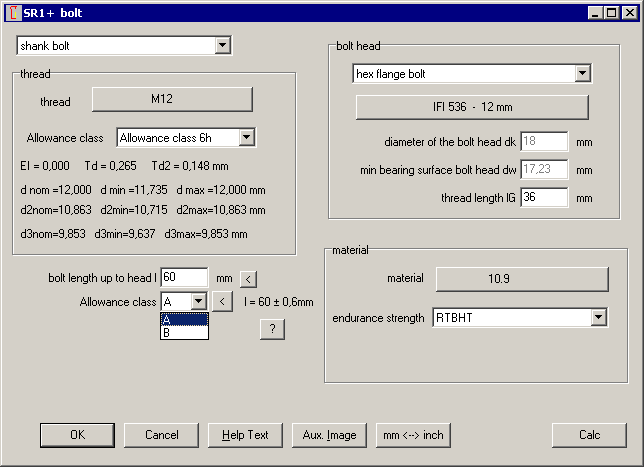Maximize the SR1+ bolt window
Screen dimensions: 644x467
point(610,13)
